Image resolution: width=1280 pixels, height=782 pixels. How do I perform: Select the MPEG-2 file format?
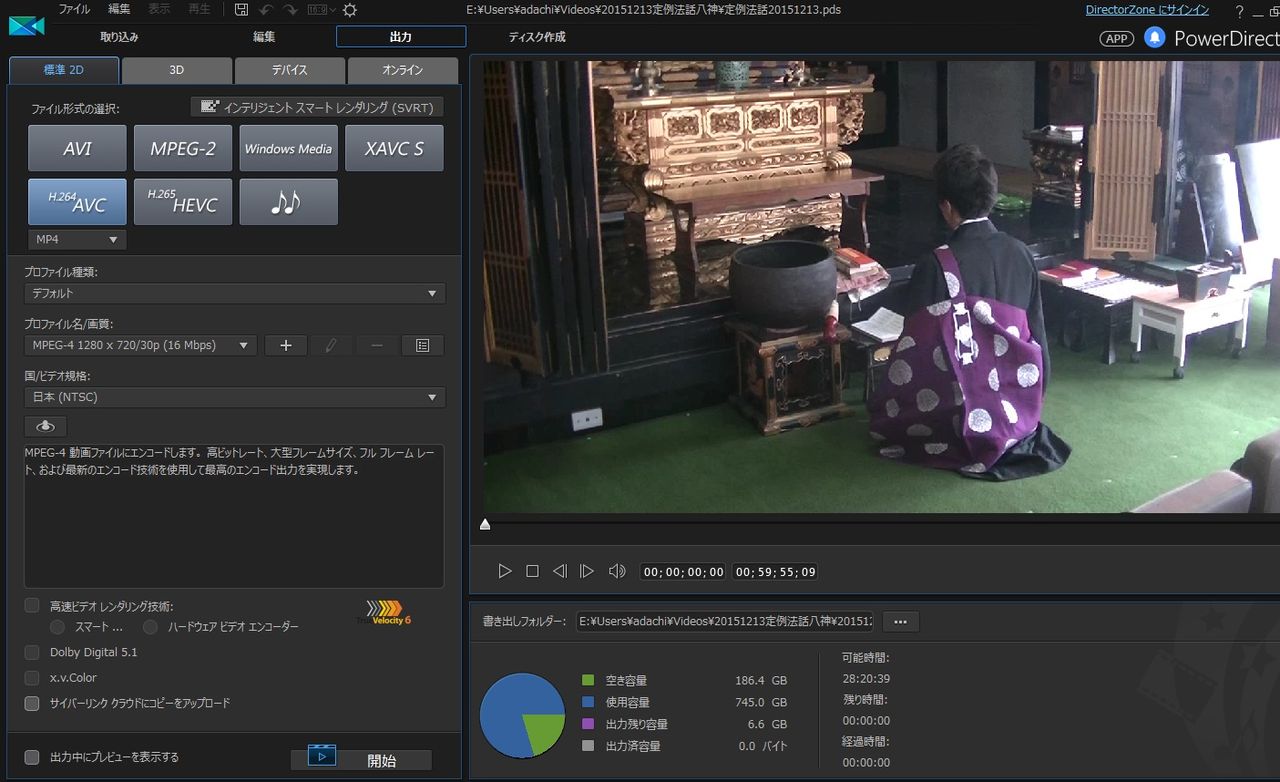tap(183, 149)
